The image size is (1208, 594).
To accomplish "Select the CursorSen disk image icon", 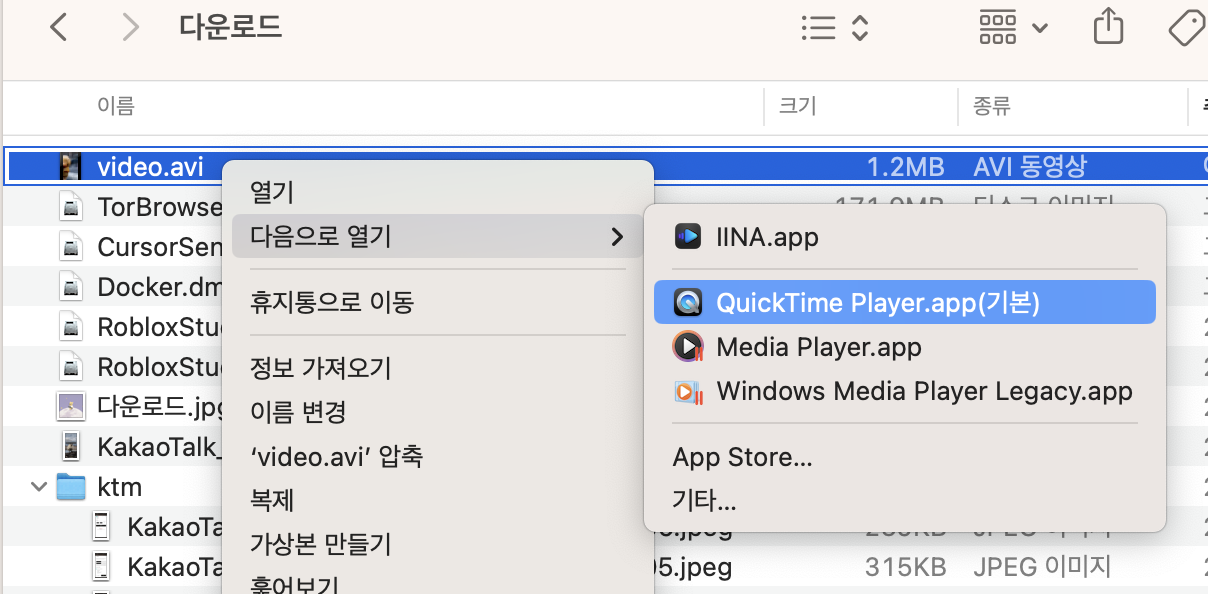I will 70,246.
